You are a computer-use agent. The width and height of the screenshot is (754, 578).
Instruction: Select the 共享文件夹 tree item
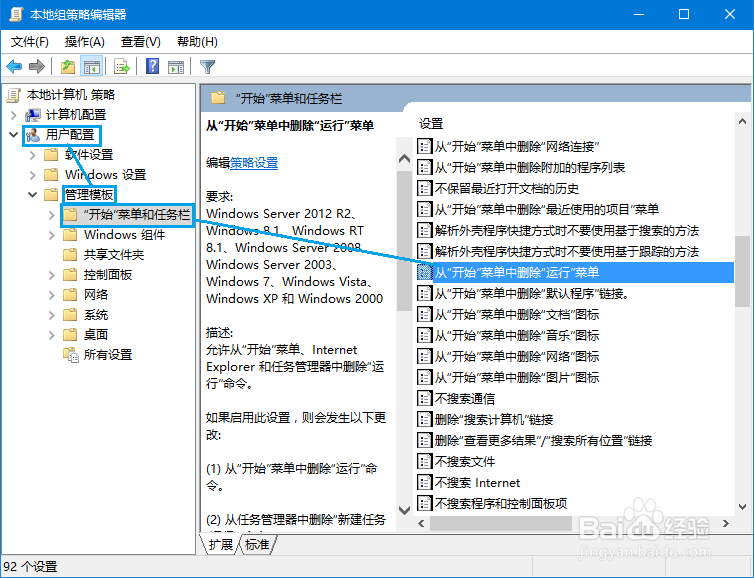(114, 254)
